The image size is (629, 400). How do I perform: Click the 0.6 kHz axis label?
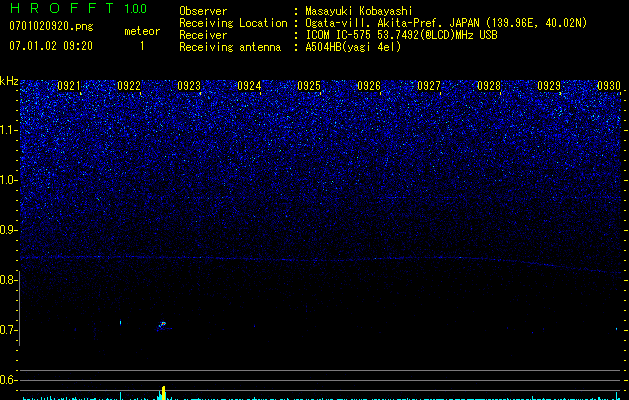[9, 380]
